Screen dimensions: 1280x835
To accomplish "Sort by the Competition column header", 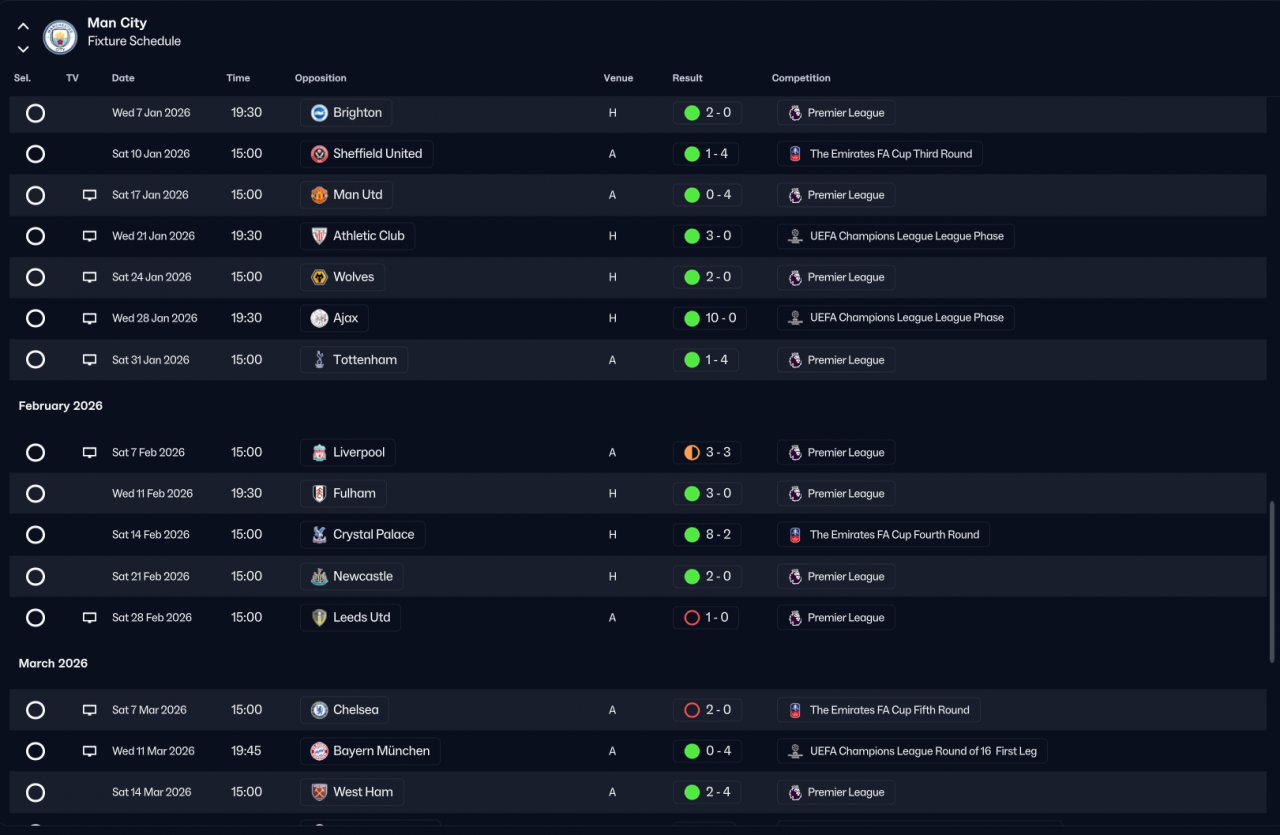I will [x=801, y=78].
